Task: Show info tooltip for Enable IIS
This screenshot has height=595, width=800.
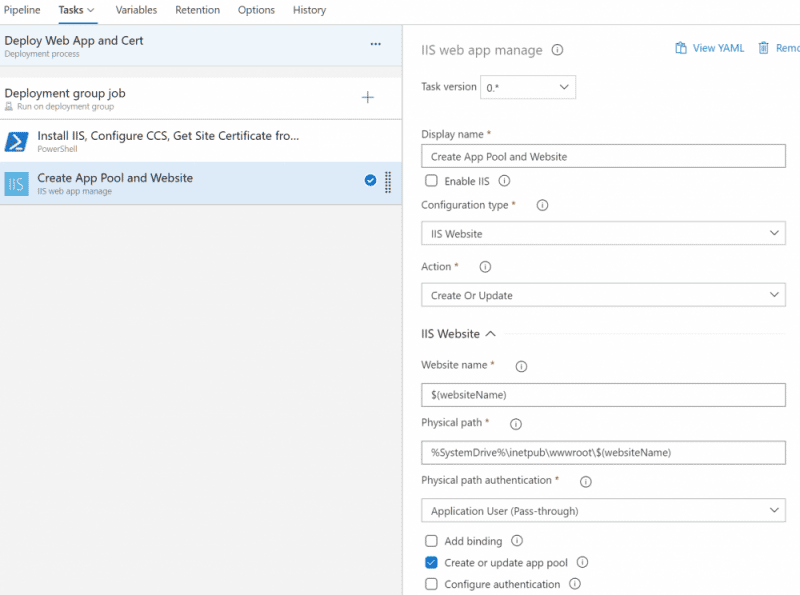Action: (x=504, y=181)
